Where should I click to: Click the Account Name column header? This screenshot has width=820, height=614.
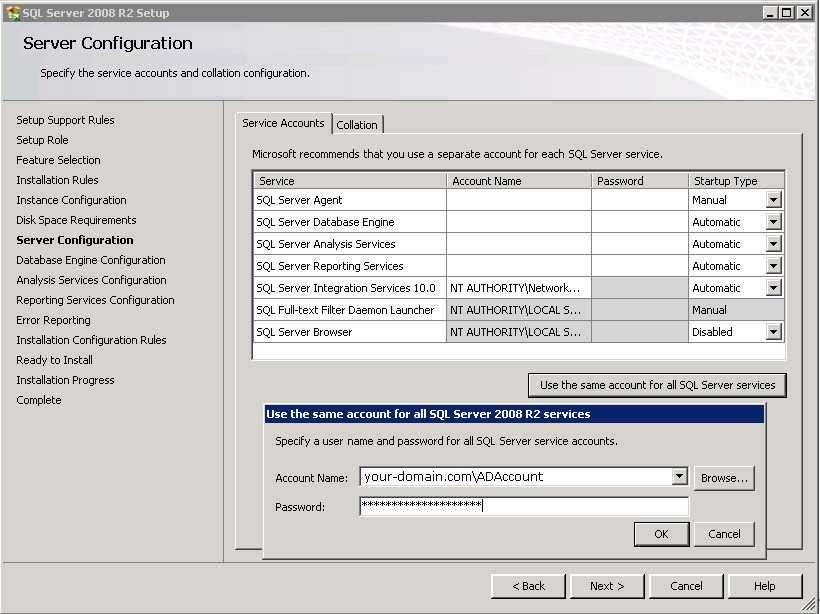[519, 181]
